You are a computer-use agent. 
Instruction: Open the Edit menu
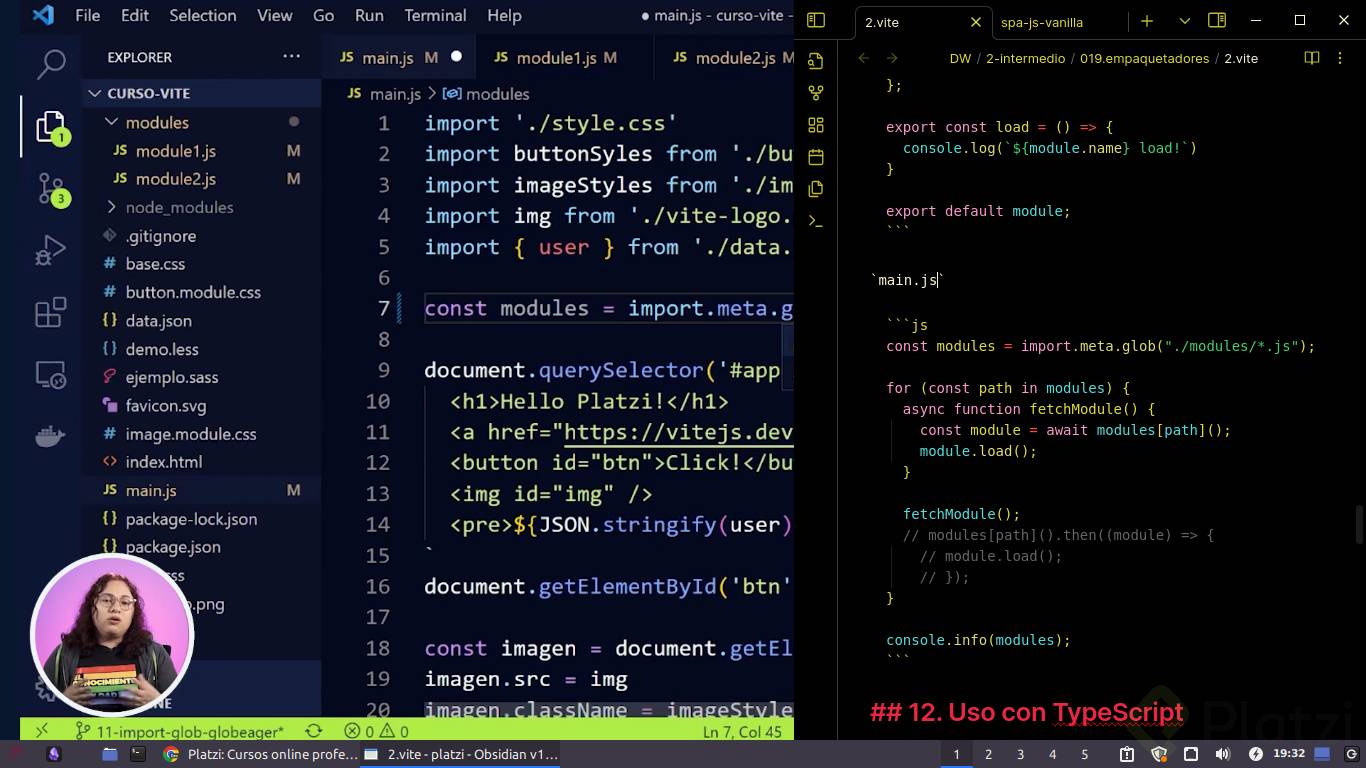point(134,15)
